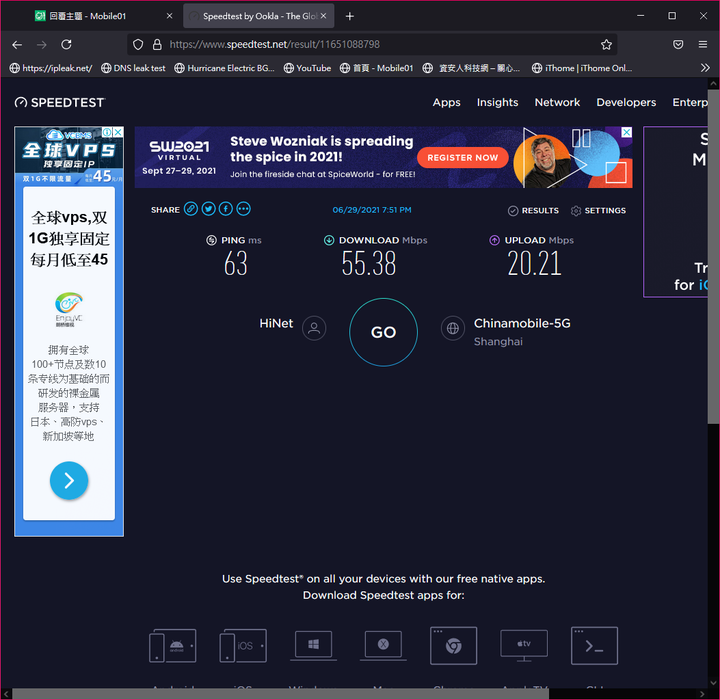Open Mobile01 home bookmark
This screenshot has height=700, width=720.
[x=377, y=68]
